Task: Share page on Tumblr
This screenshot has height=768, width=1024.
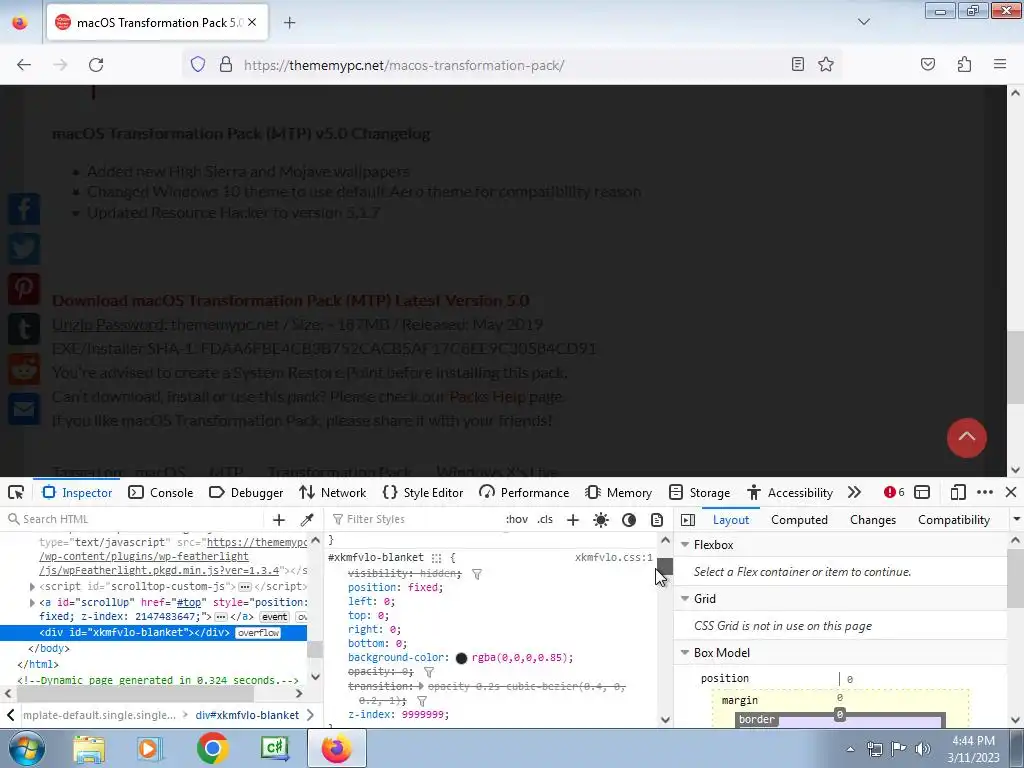Action: pyautogui.click(x=24, y=328)
